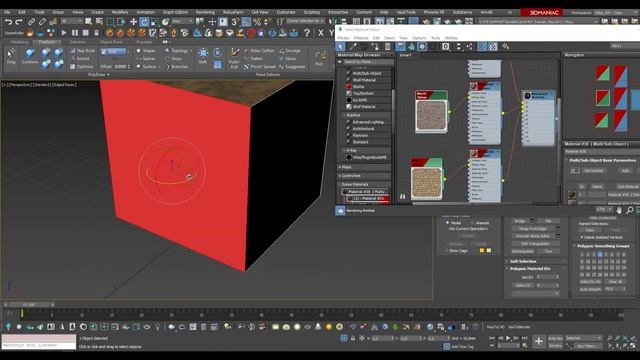The image size is (640, 360).
Task: Pause the Phoenix simulation
Action: (x=75, y=33)
